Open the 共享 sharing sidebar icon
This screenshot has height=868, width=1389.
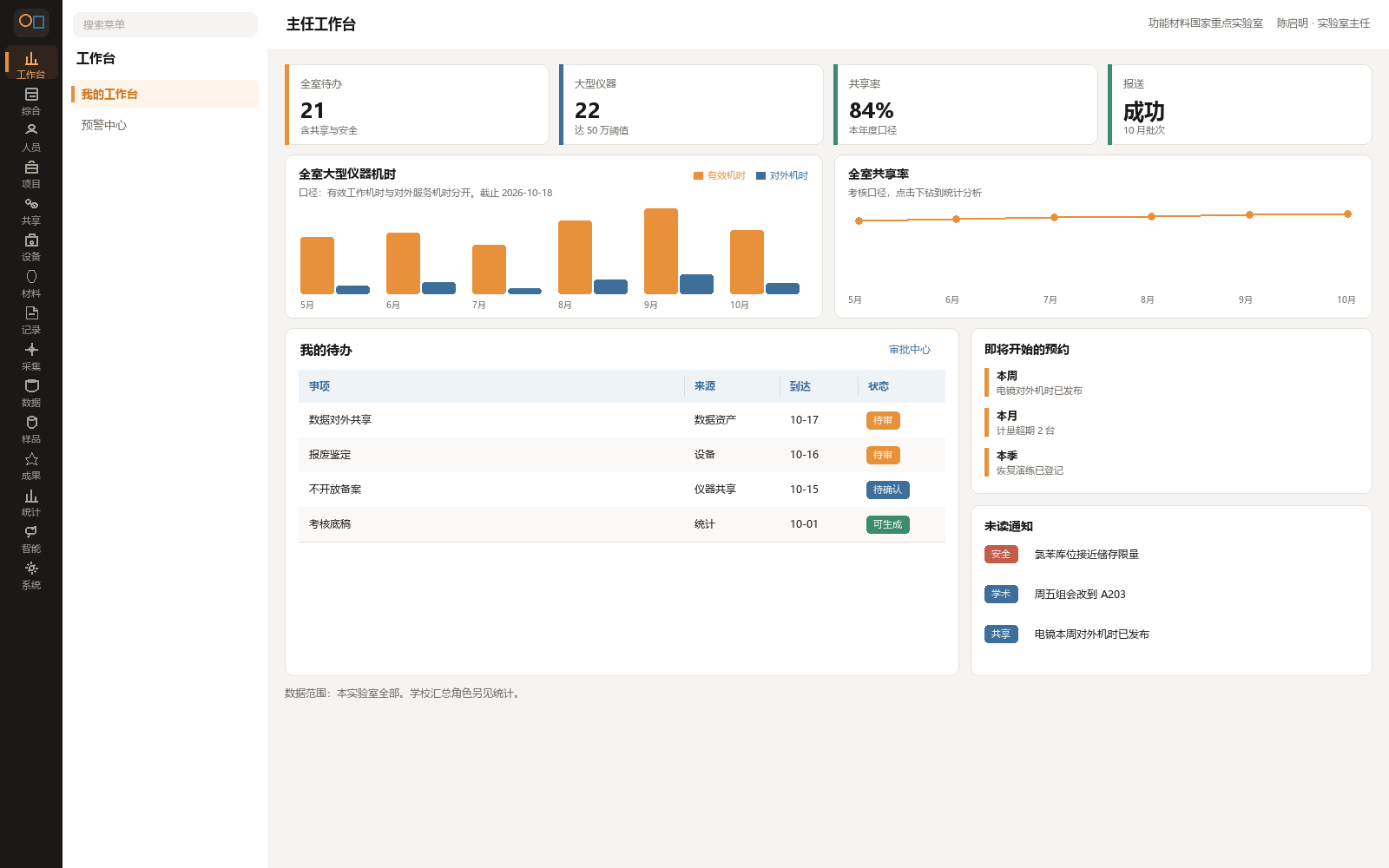point(31,210)
